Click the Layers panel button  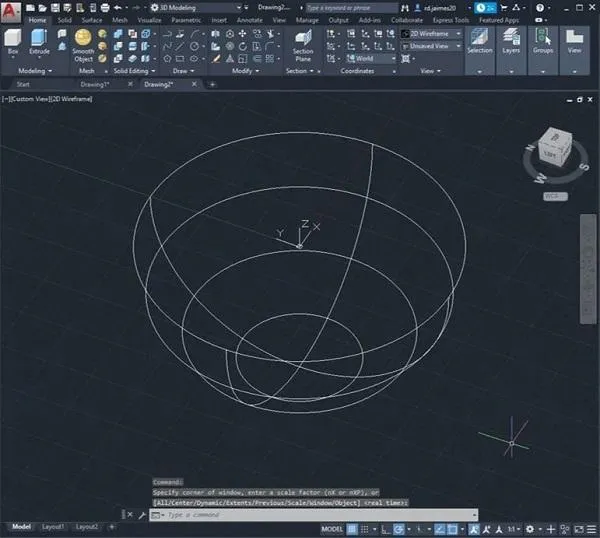[511, 42]
